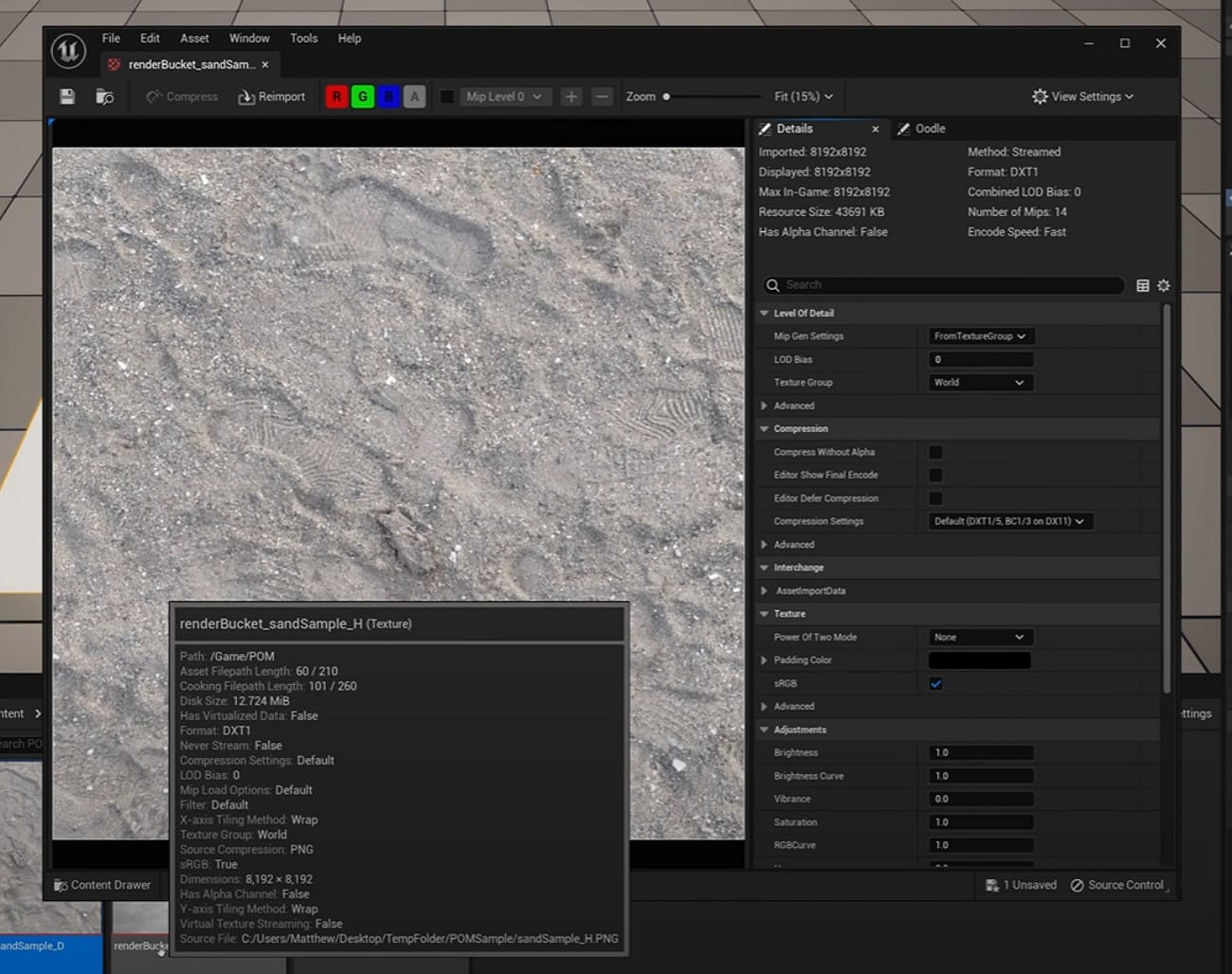Click the 1 Unsaved indicator

[x=1022, y=884]
